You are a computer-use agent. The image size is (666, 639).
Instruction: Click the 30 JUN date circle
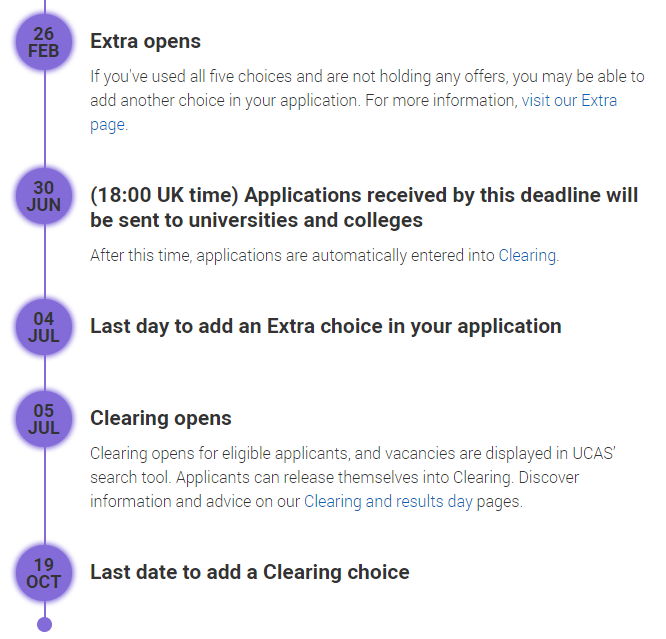pyautogui.click(x=44, y=196)
